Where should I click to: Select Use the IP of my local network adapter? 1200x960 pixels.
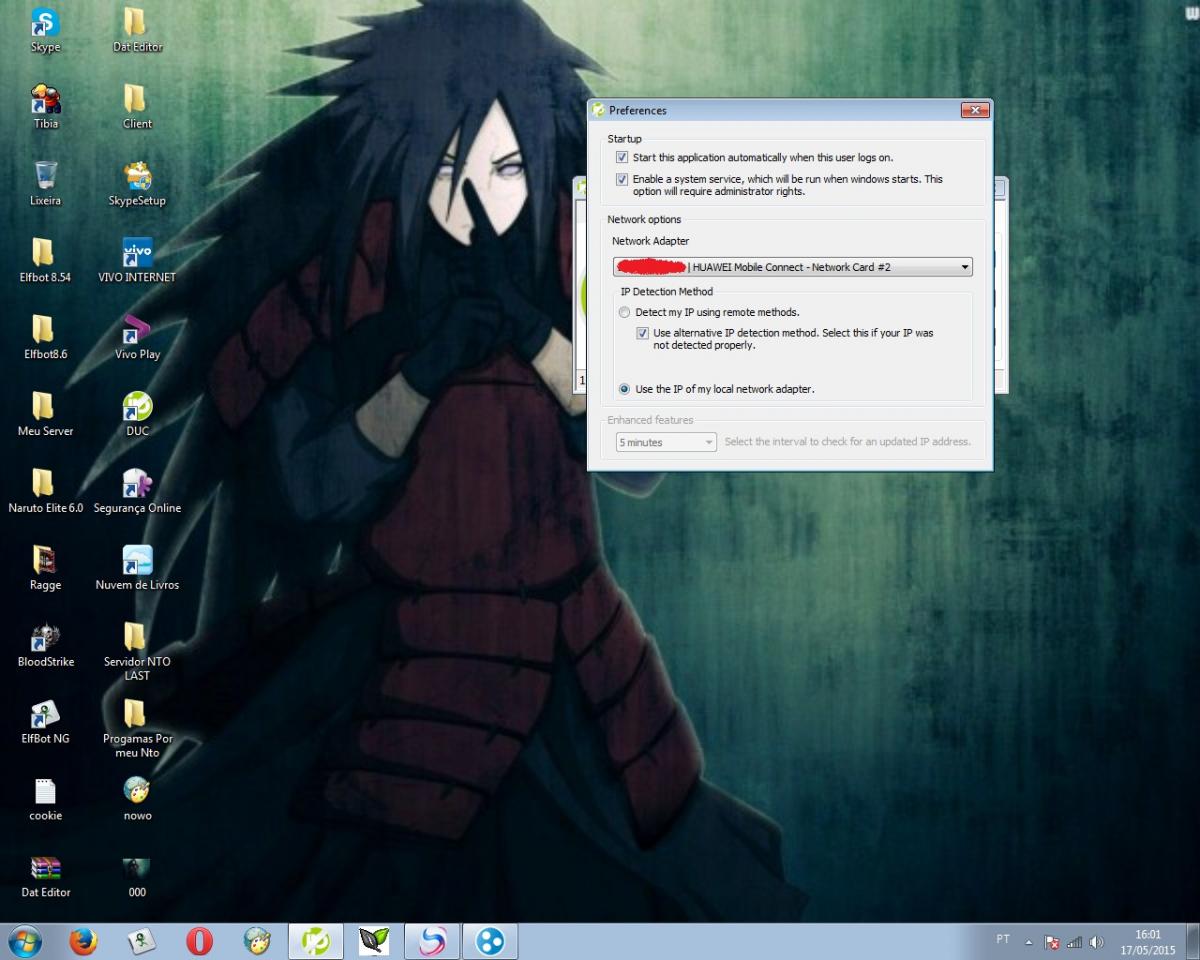(x=624, y=389)
